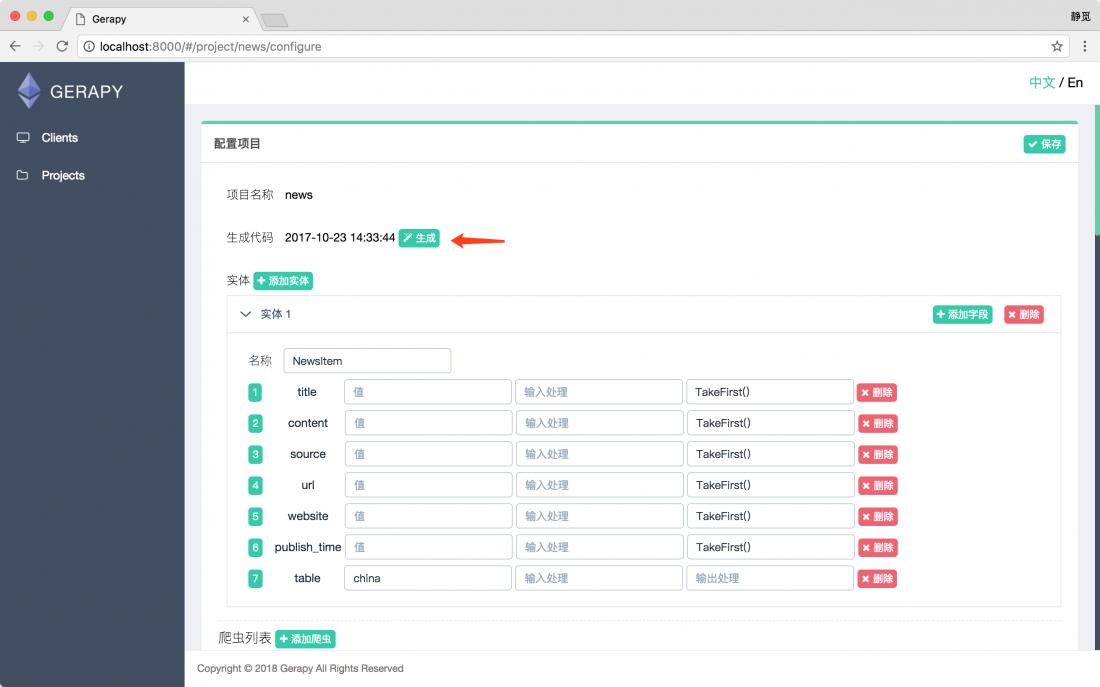Viewport: 1100px width, 687px height.
Task: Click input processor field for publish_time
Action: click(x=599, y=547)
